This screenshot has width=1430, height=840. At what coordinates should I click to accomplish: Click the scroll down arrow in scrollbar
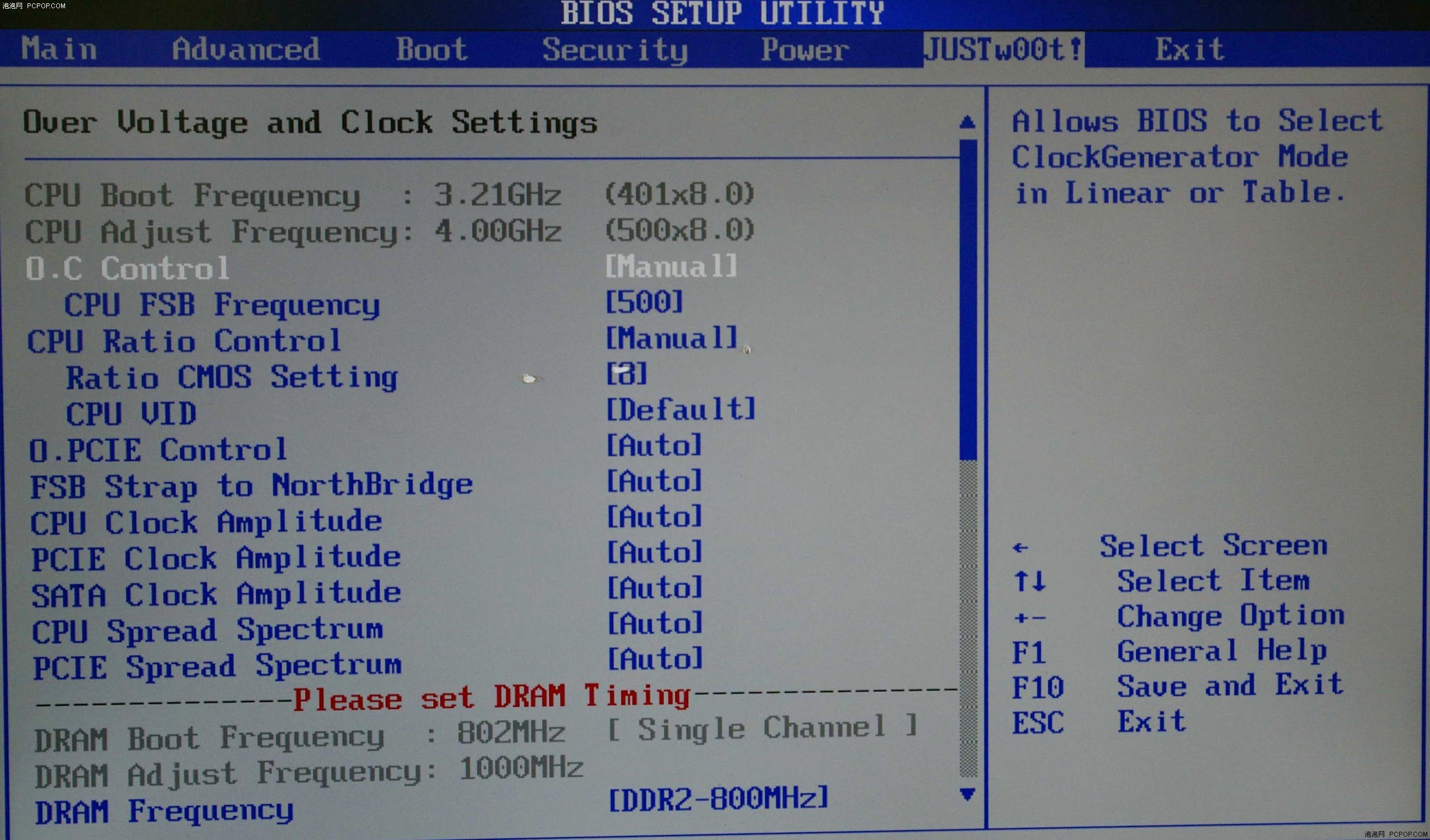(x=968, y=794)
